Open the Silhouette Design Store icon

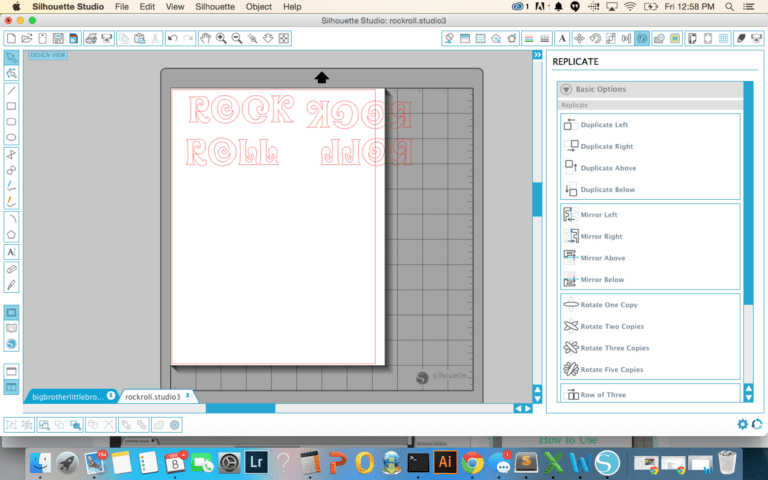tap(11, 344)
